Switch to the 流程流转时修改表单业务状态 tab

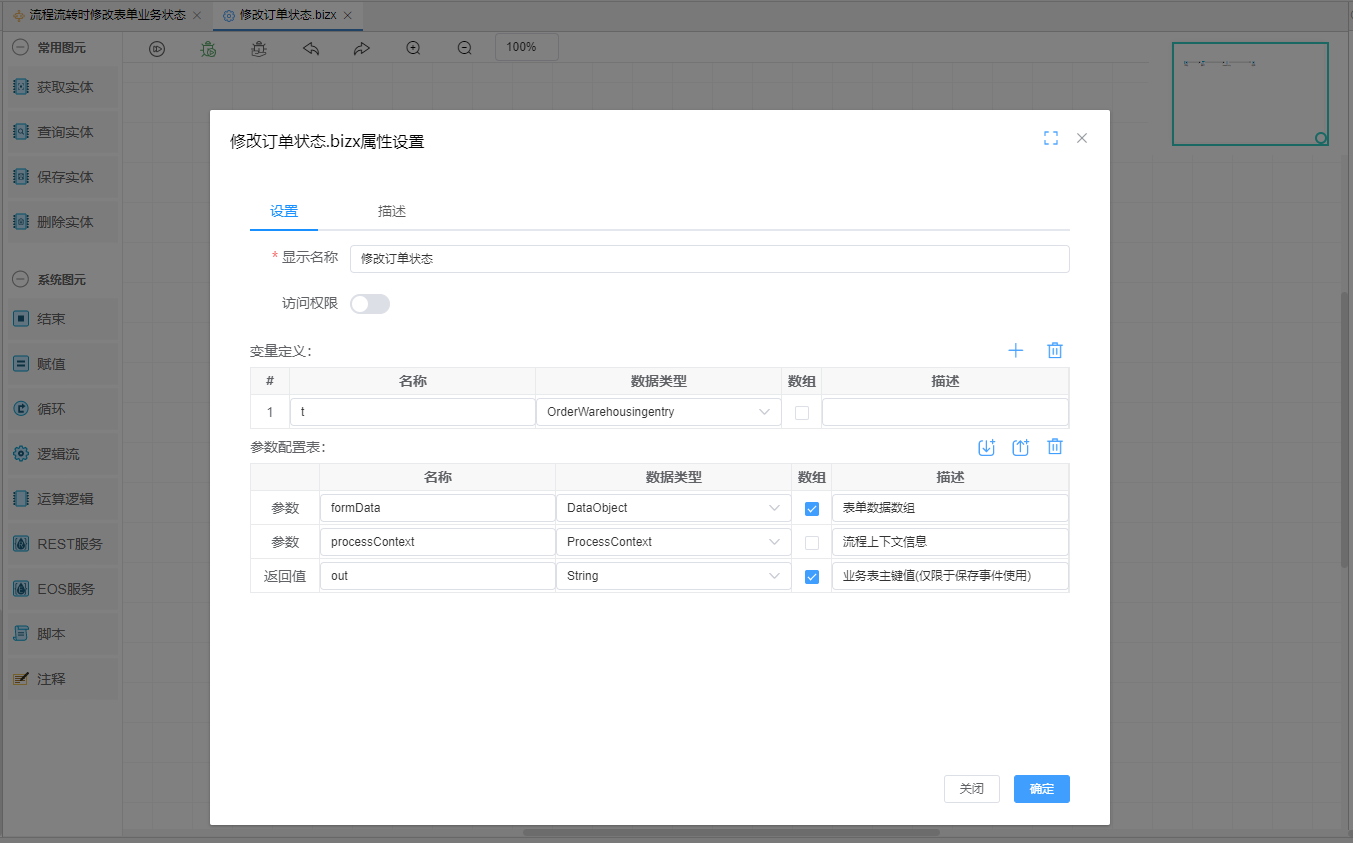pyautogui.click(x=107, y=16)
